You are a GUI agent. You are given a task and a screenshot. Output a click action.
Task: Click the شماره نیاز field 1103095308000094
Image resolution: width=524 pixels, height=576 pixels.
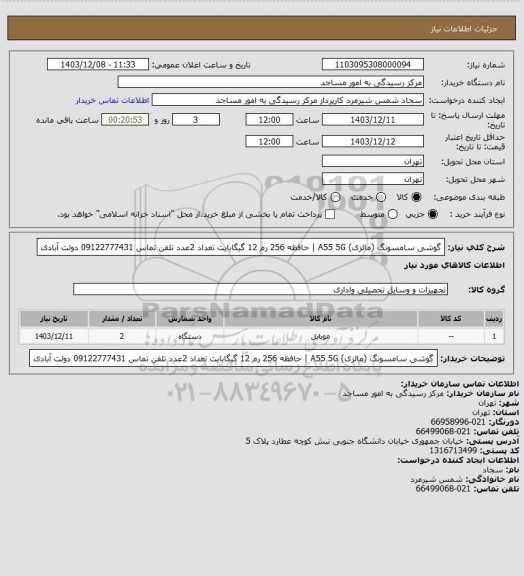[373, 64]
